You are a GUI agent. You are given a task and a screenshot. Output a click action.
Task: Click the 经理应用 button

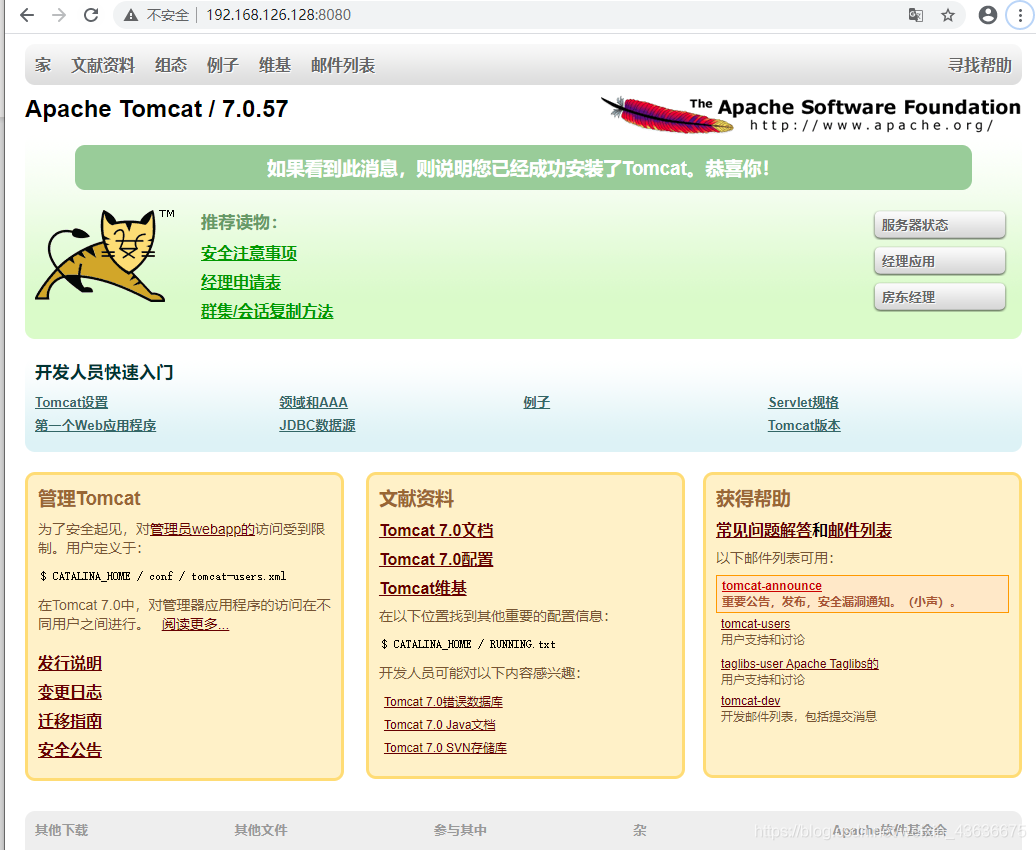(x=940, y=261)
